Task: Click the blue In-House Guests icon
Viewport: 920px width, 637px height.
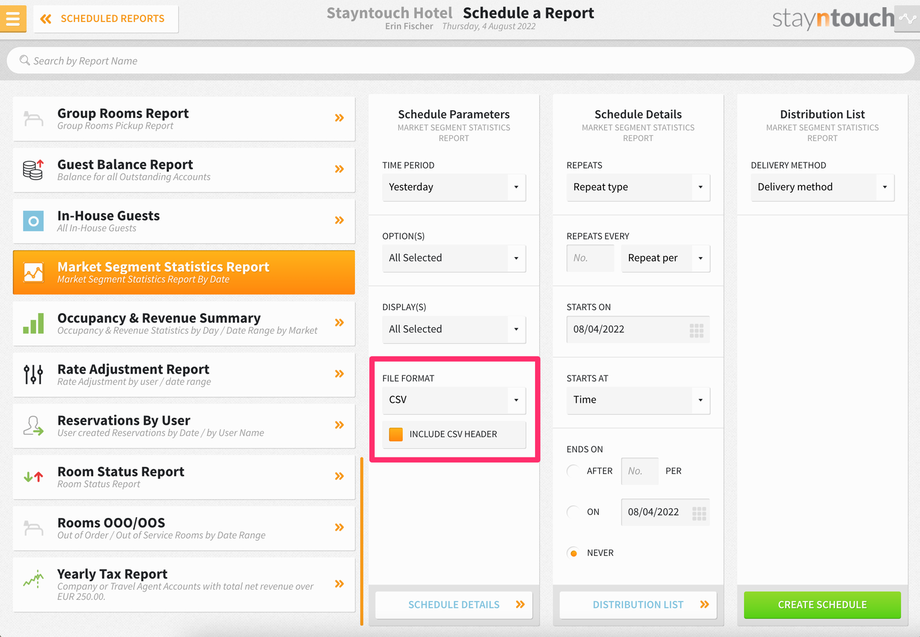Action: 33,221
